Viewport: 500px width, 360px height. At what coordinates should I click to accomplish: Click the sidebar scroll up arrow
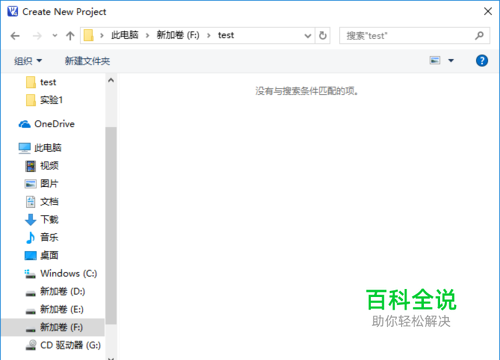pos(111,80)
